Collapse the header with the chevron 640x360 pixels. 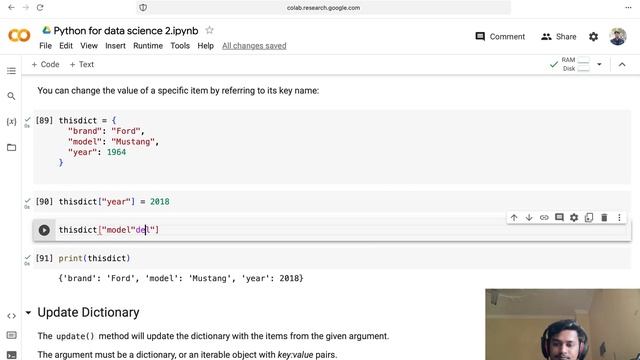click(622, 64)
